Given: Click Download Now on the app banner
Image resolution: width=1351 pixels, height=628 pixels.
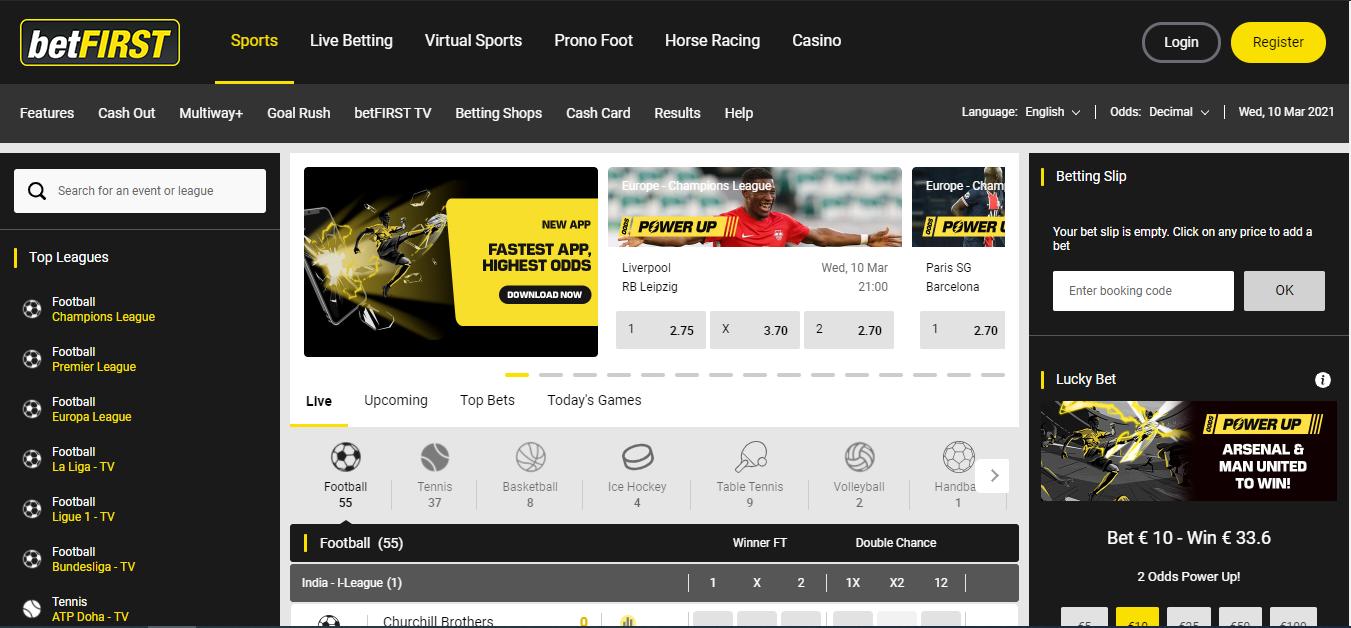Looking at the screenshot, I should tap(544, 295).
